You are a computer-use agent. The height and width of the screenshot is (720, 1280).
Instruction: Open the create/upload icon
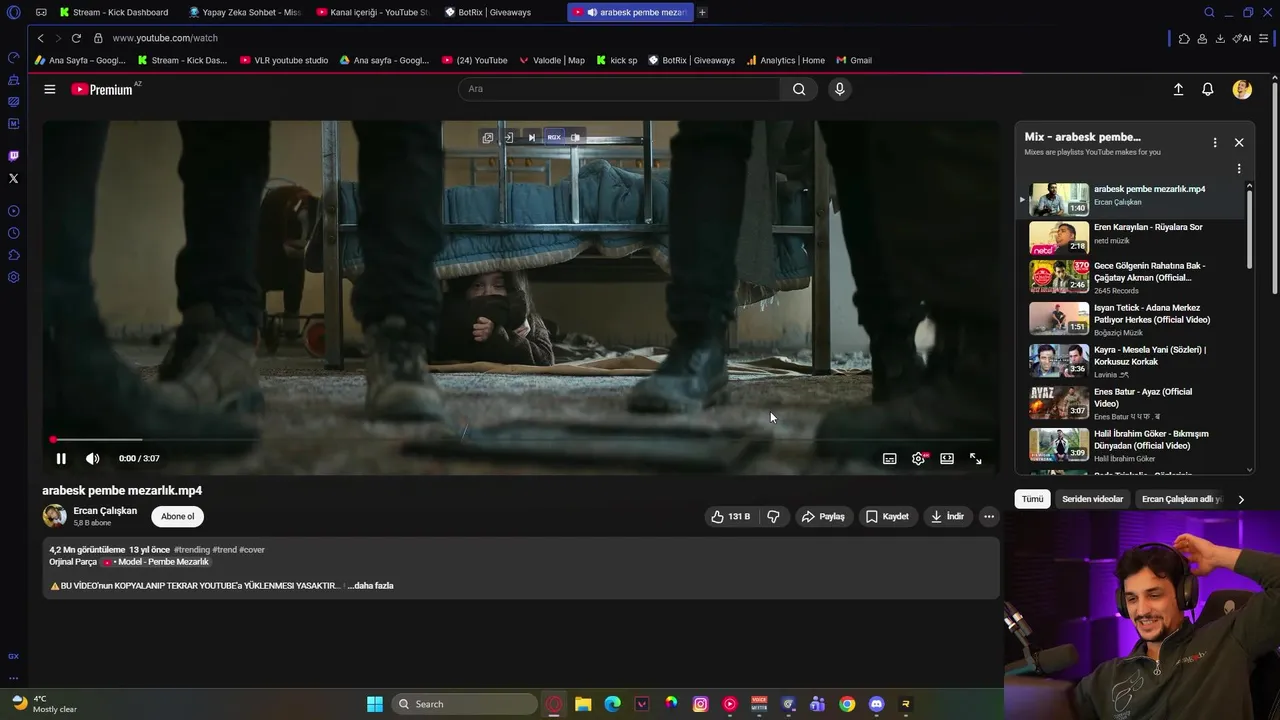1178,89
